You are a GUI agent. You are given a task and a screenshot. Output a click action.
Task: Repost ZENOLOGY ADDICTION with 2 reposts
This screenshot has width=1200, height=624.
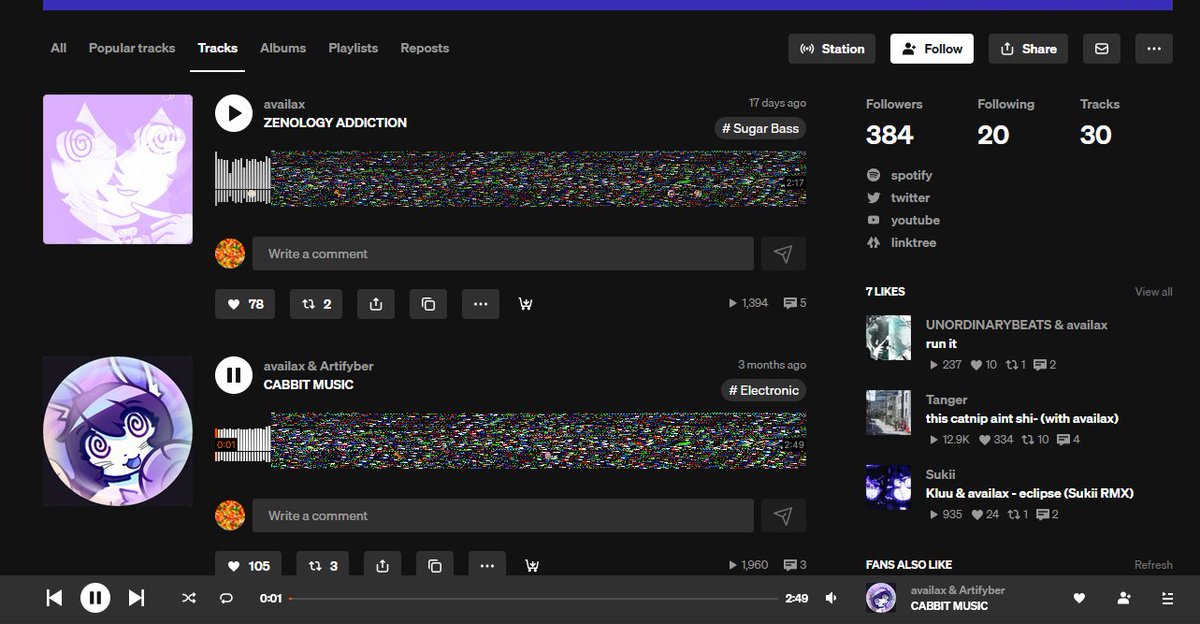point(316,304)
